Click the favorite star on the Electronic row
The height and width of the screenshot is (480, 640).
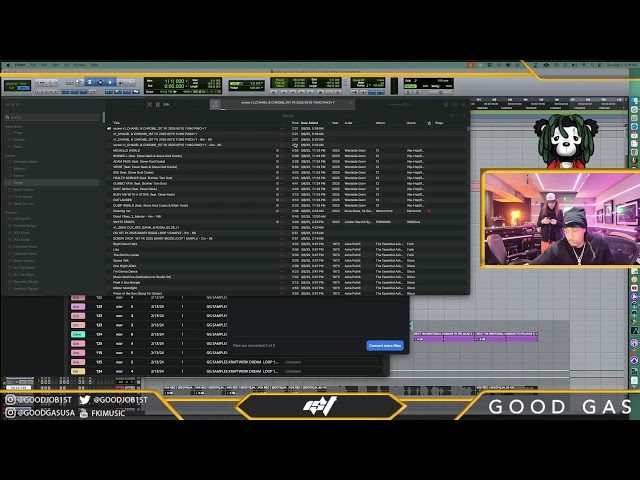429,211
